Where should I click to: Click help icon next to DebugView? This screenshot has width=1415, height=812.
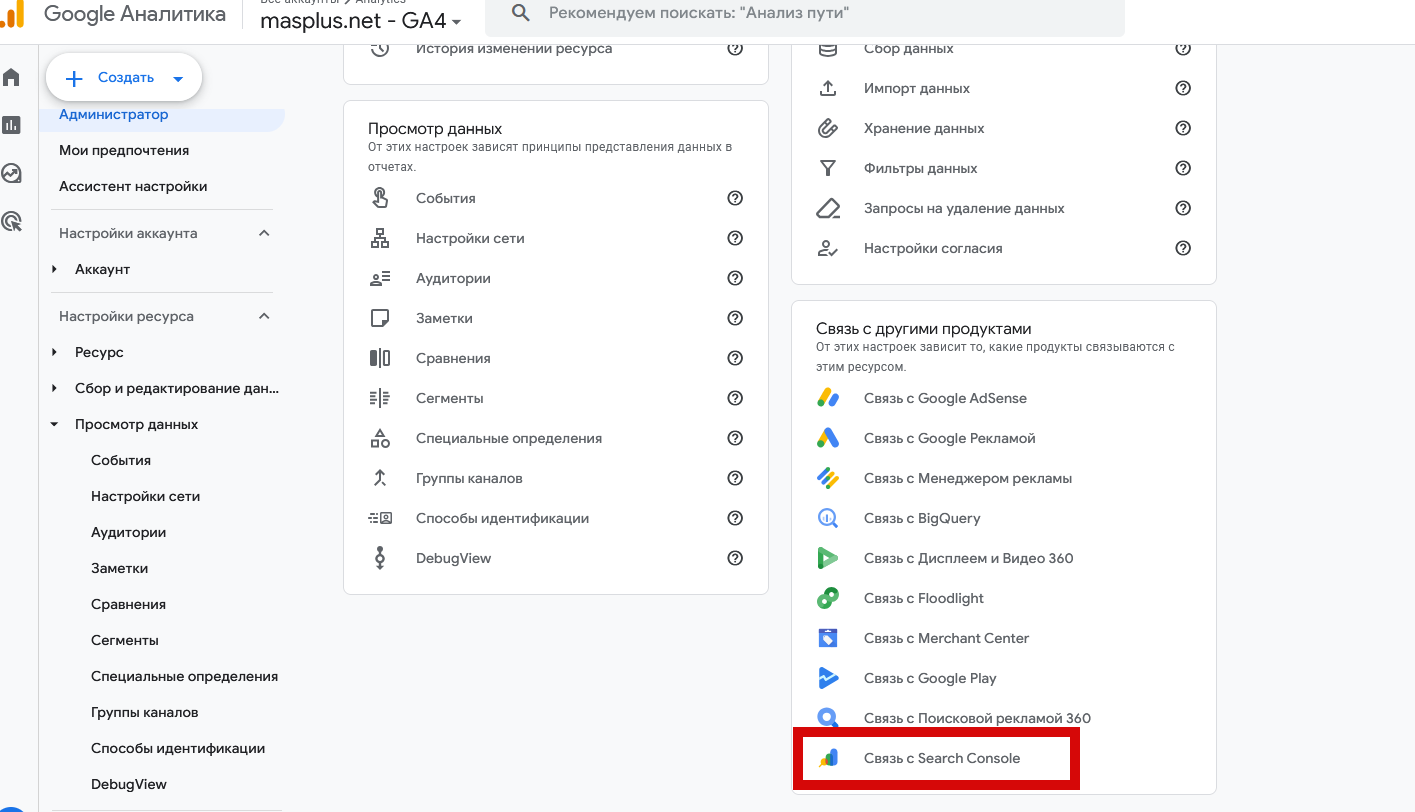735,558
